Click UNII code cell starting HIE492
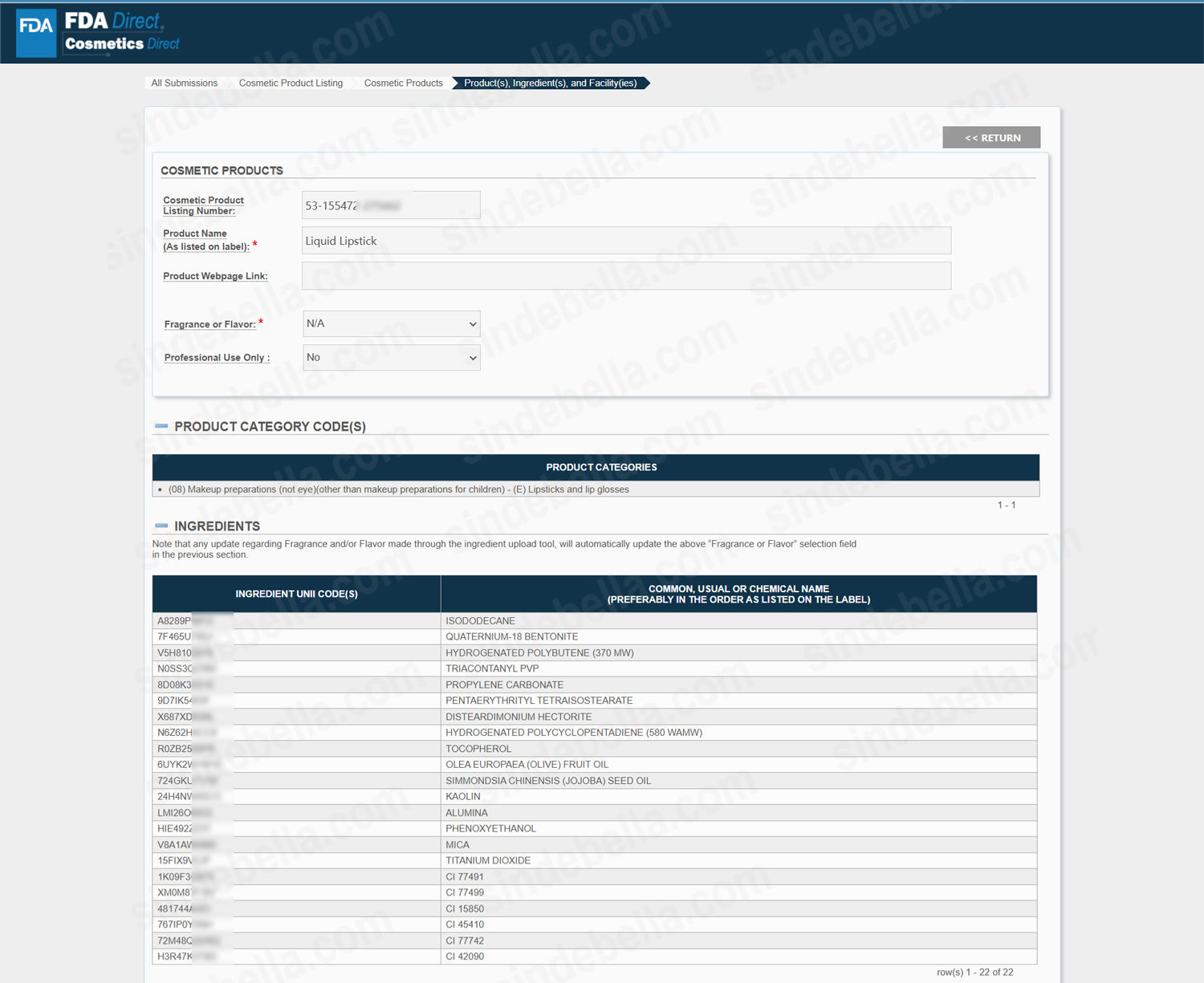The width and height of the screenshot is (1204, 983). click(296, 829)
